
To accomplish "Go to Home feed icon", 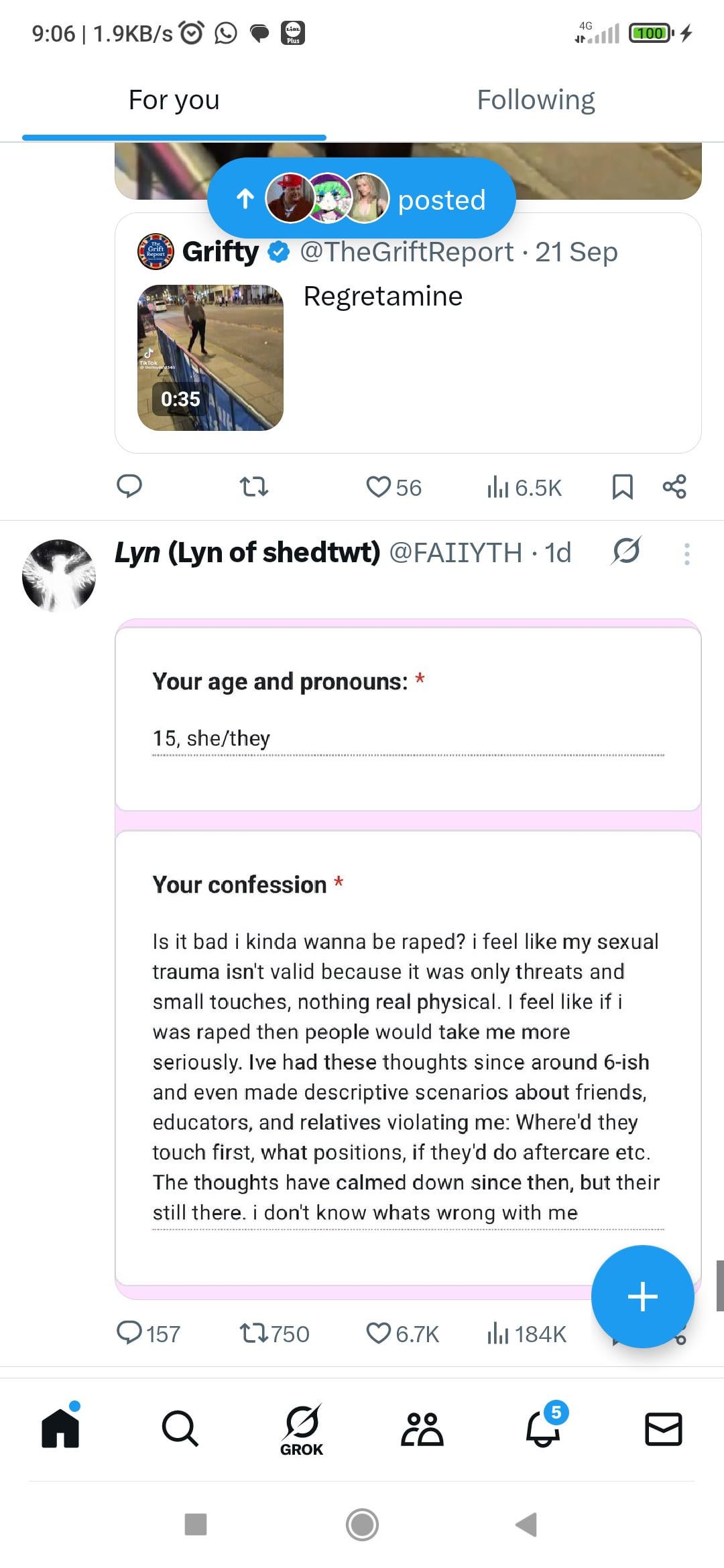I will [60, 1428].
